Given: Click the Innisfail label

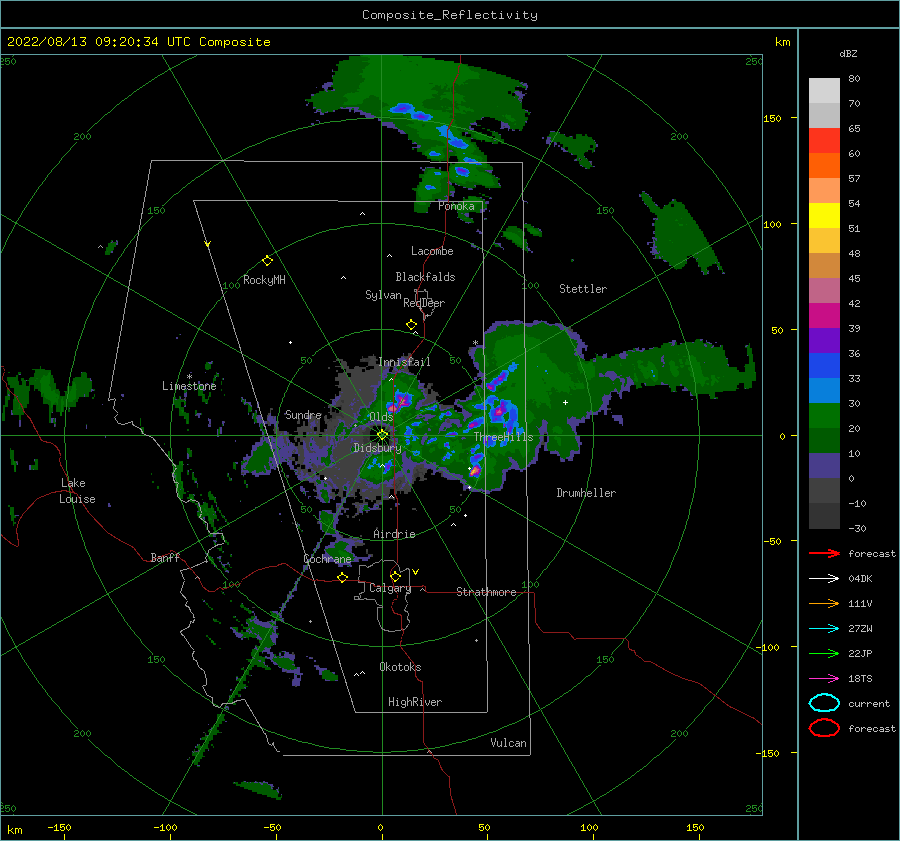Looking at the screenshot, I should pos(404,362).
